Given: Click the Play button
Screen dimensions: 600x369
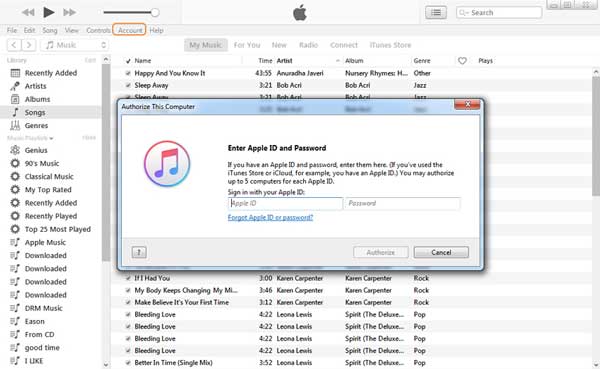Looking at the screenshot, I should [49, 12].
